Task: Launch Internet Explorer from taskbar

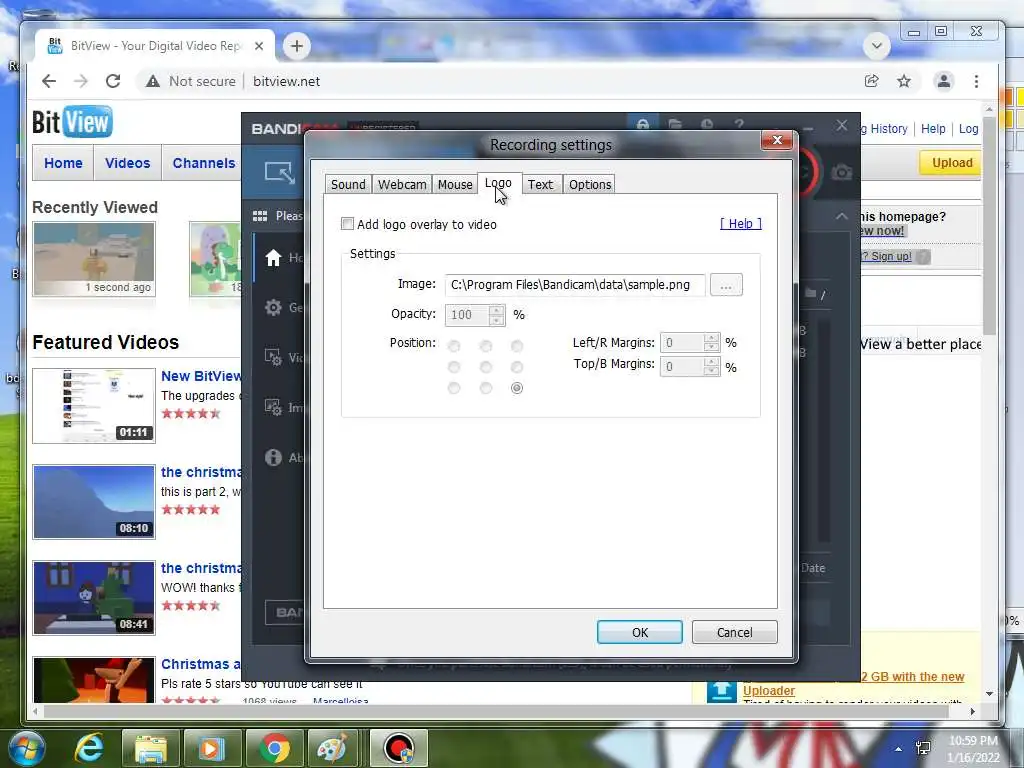Action: tap(89, 748)
